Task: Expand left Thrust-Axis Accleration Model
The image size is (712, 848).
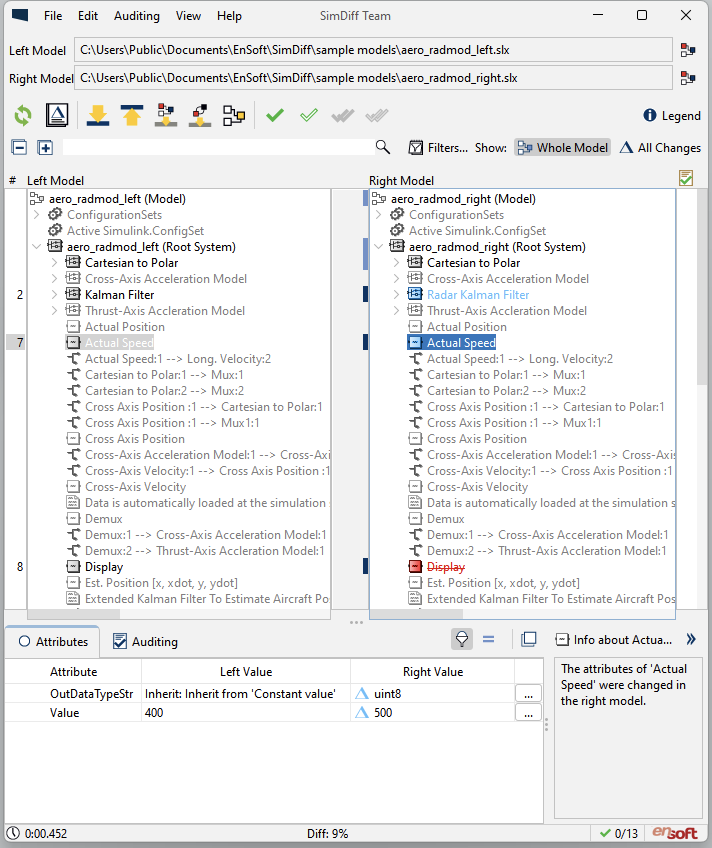Action: [x=55, y=311]
